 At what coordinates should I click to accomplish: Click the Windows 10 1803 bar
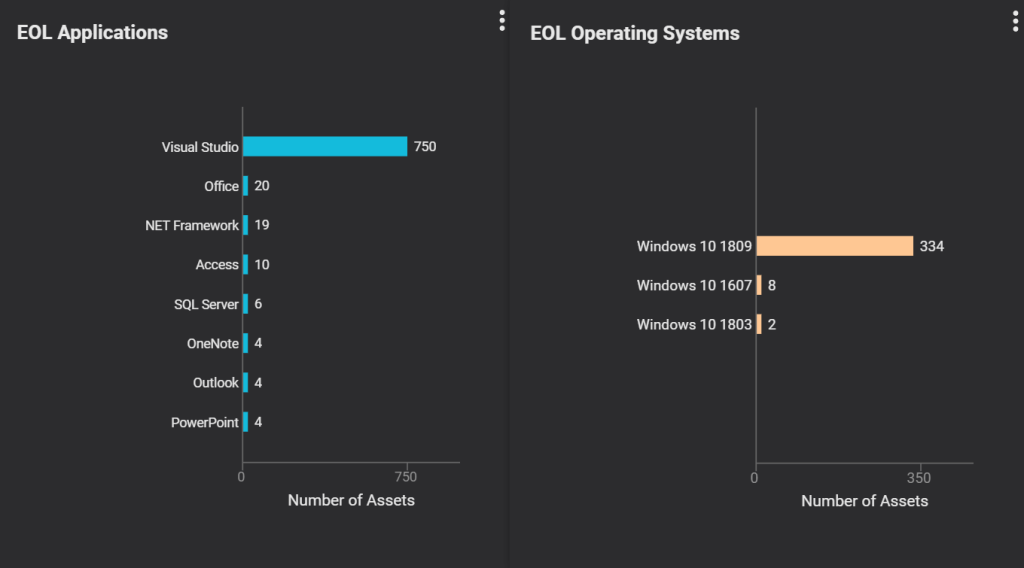(759, 324)
